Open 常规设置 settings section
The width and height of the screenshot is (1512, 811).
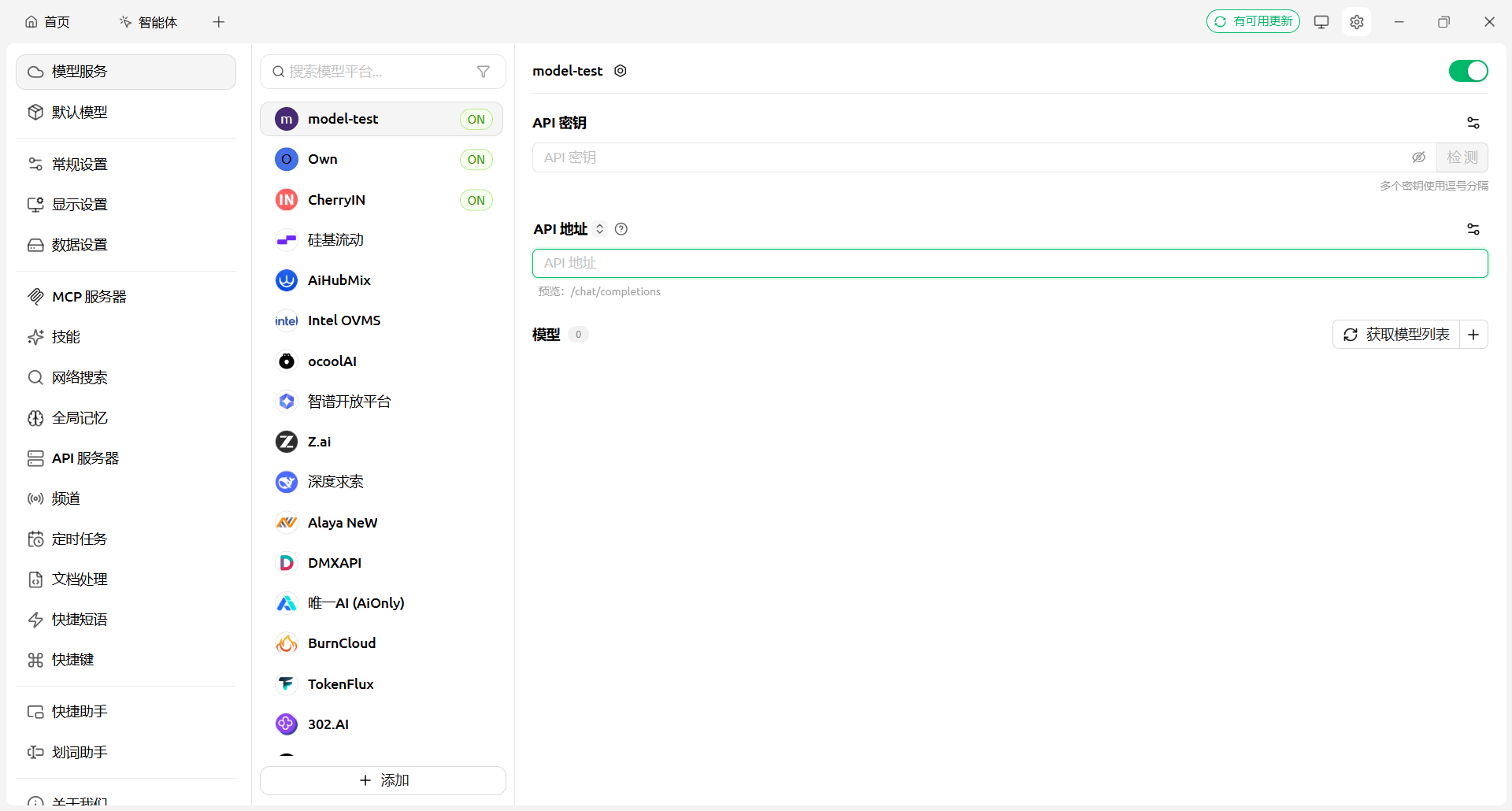(126, 164)
